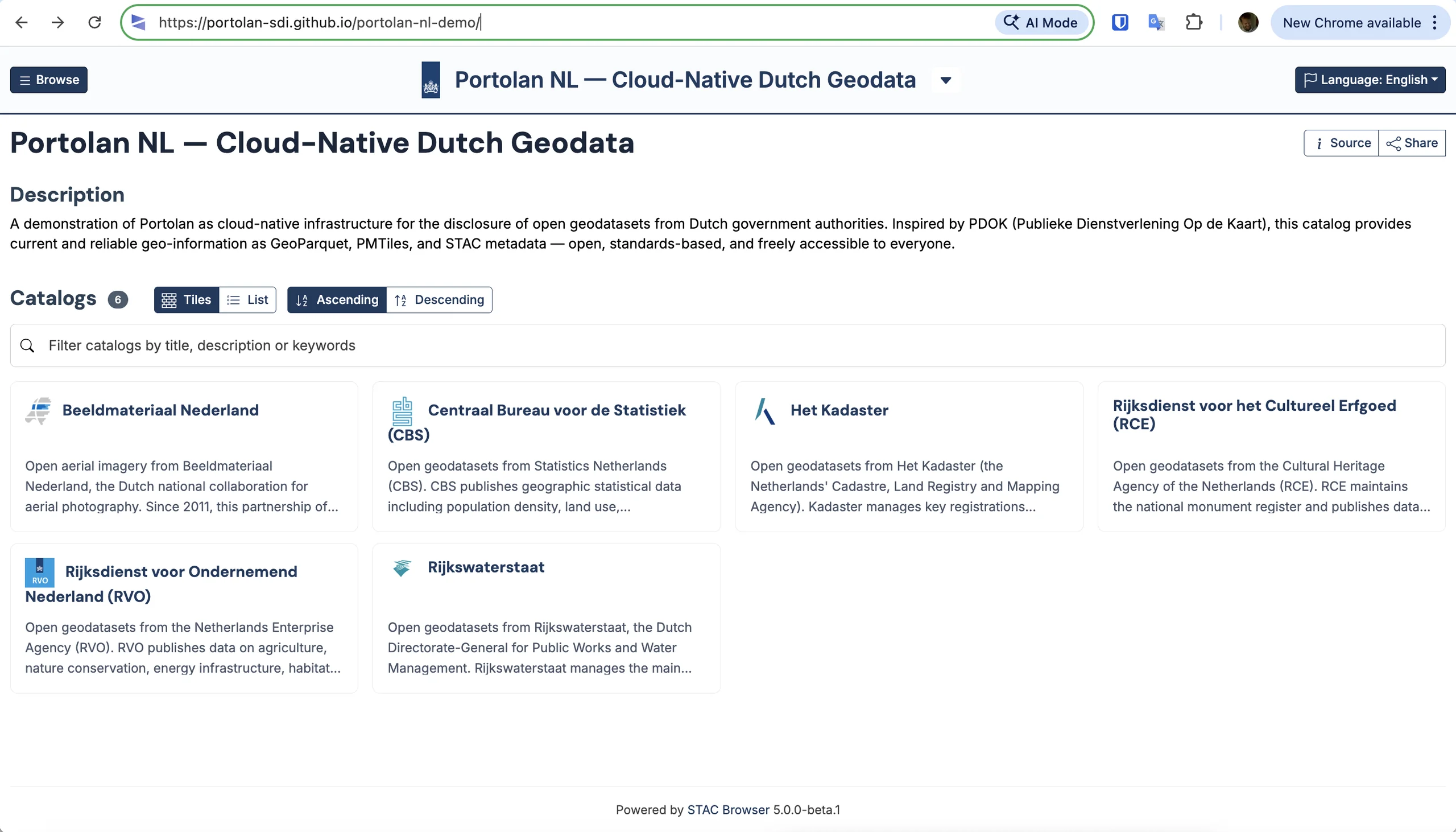Switch catalogs view to List
Screen dimensions: 1456x832
pos(247,300)
